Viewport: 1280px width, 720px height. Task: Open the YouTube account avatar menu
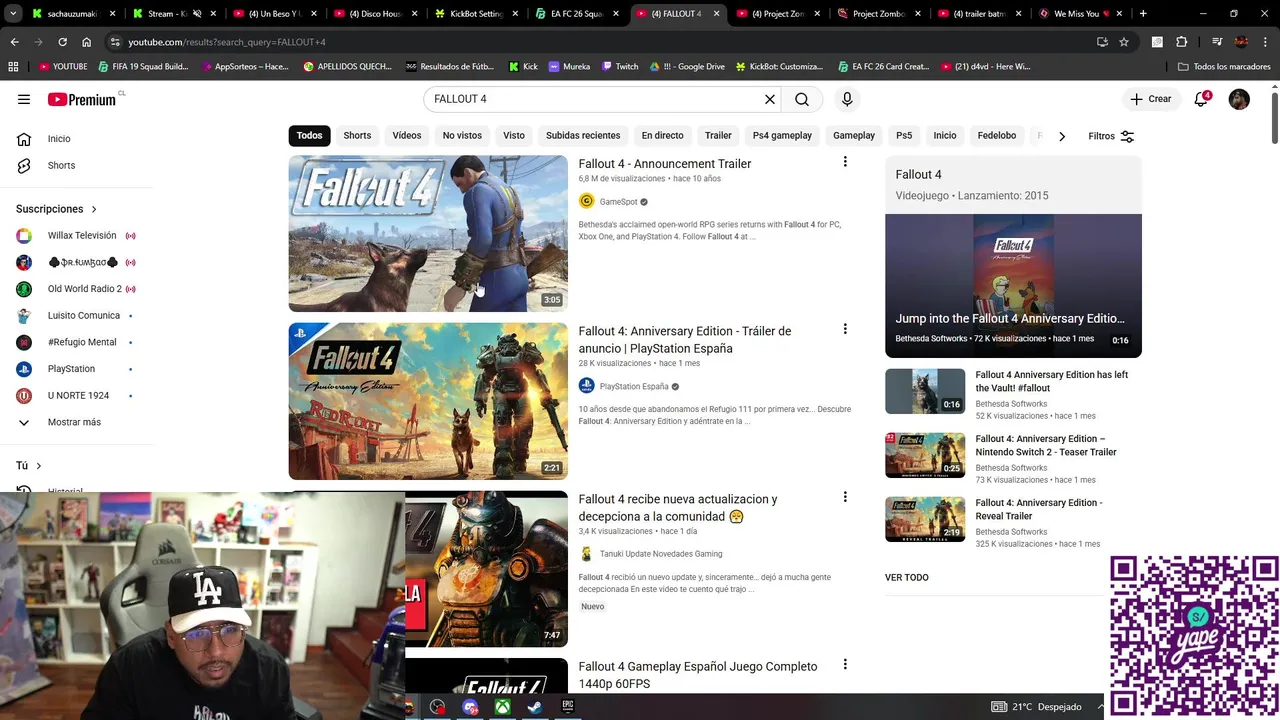(x=1239, y=99)
